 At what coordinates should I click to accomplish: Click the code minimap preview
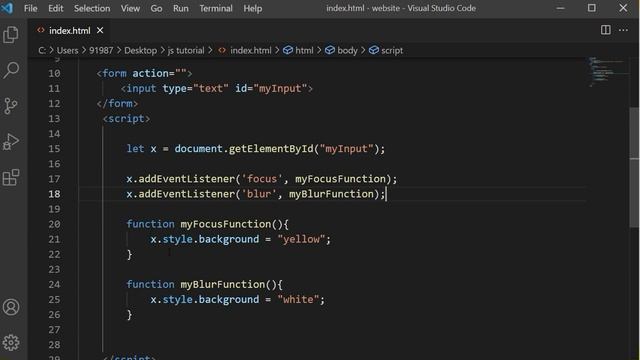coord(608,72)
